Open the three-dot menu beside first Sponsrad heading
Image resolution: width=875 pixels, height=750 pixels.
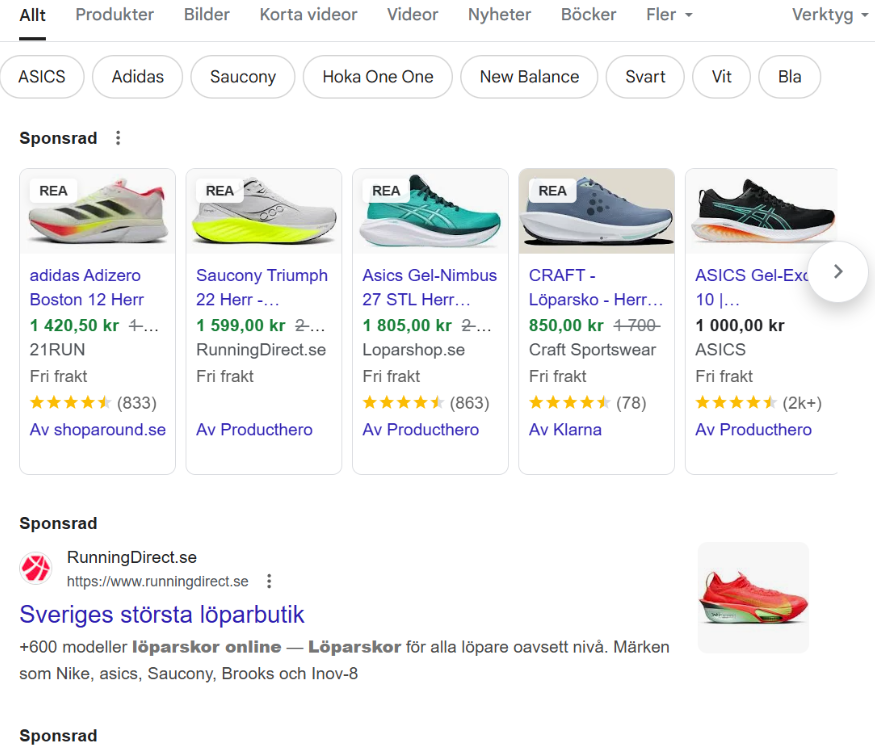click(118, 138)
